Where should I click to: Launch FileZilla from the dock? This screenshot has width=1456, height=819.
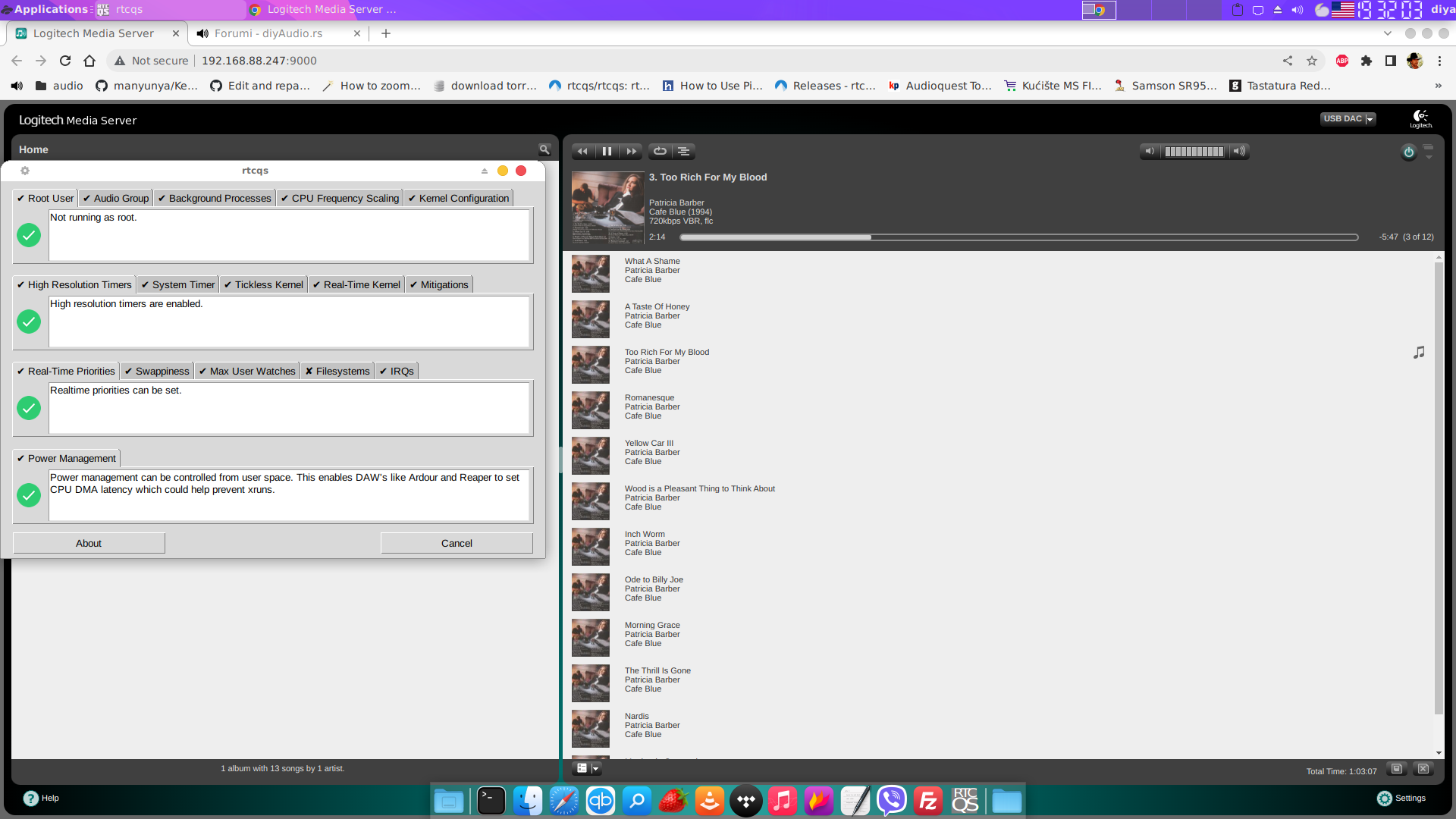928,801
